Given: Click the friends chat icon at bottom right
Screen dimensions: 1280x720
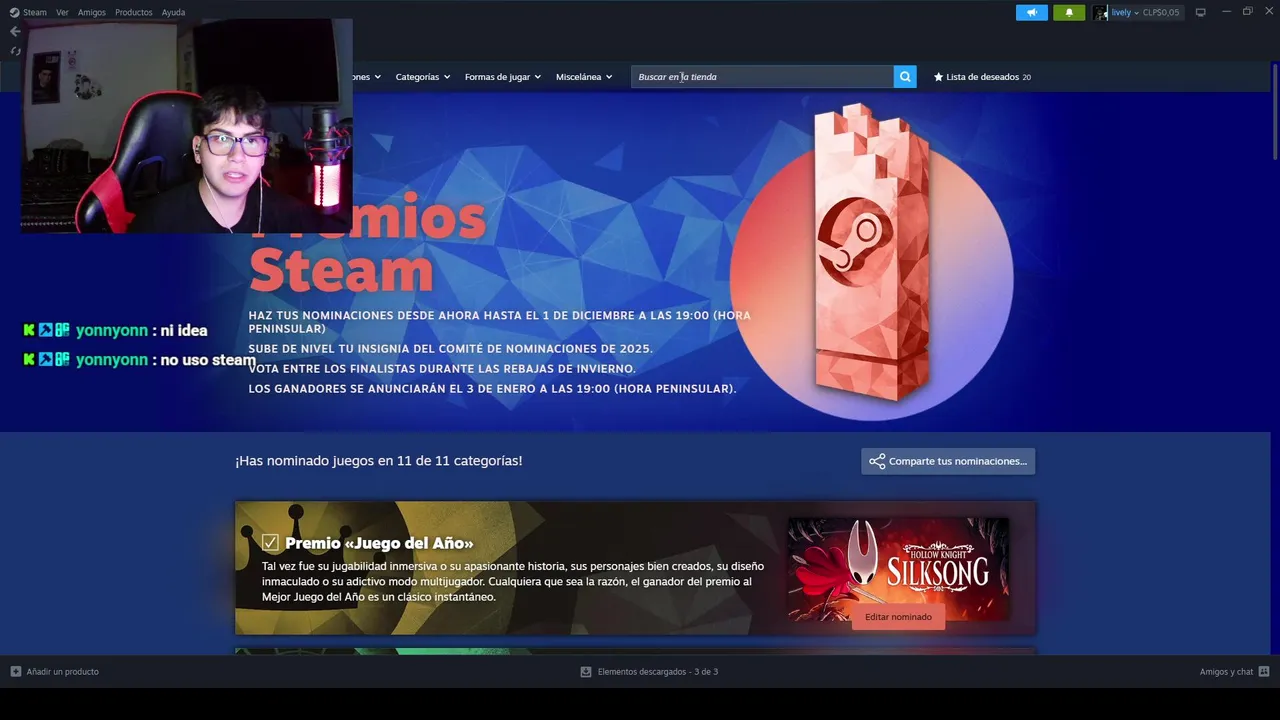Looking at the screenshot, I should click(x=1264, y=672).
